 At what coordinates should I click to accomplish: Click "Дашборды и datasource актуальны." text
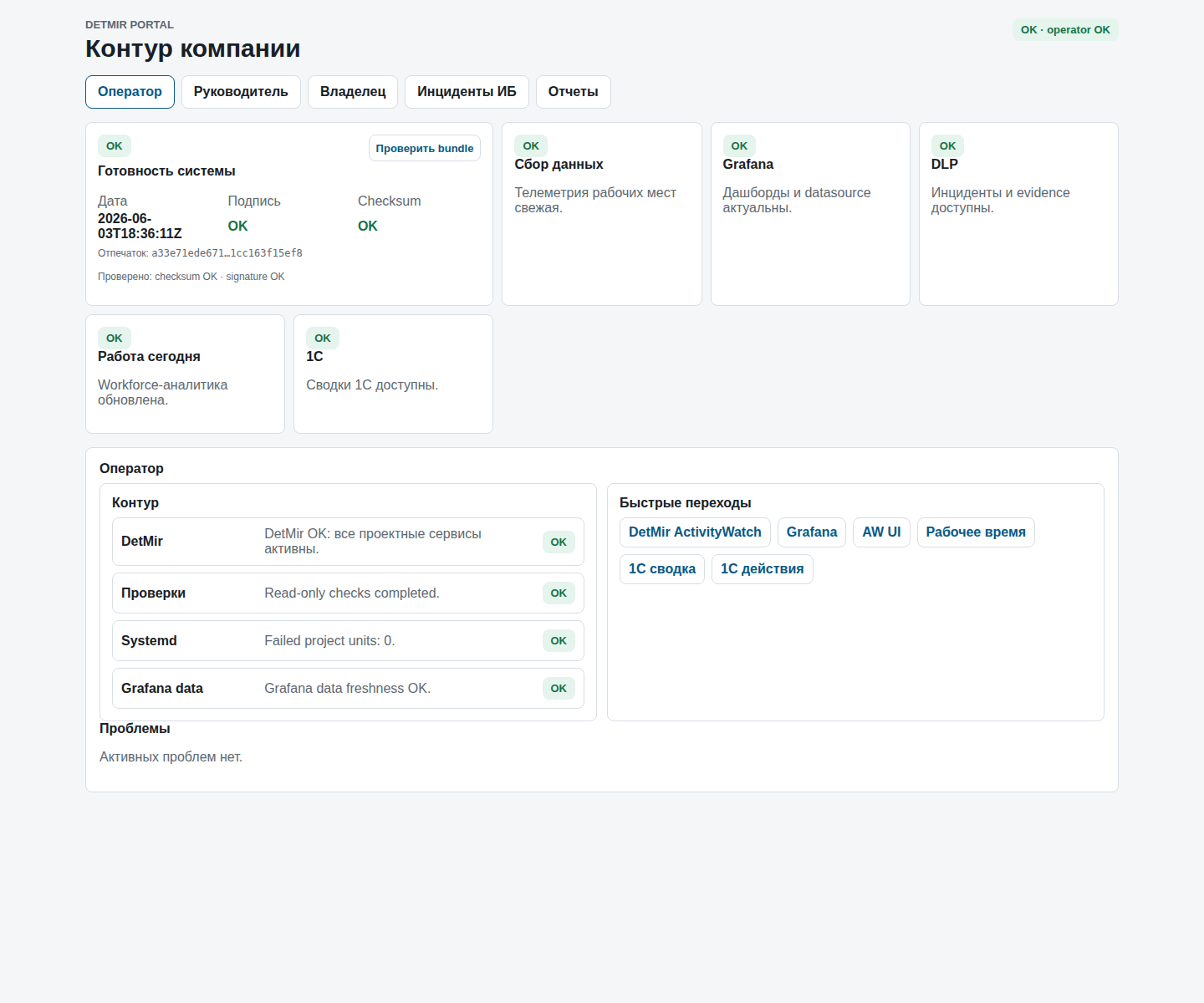[x=797, y=201]
